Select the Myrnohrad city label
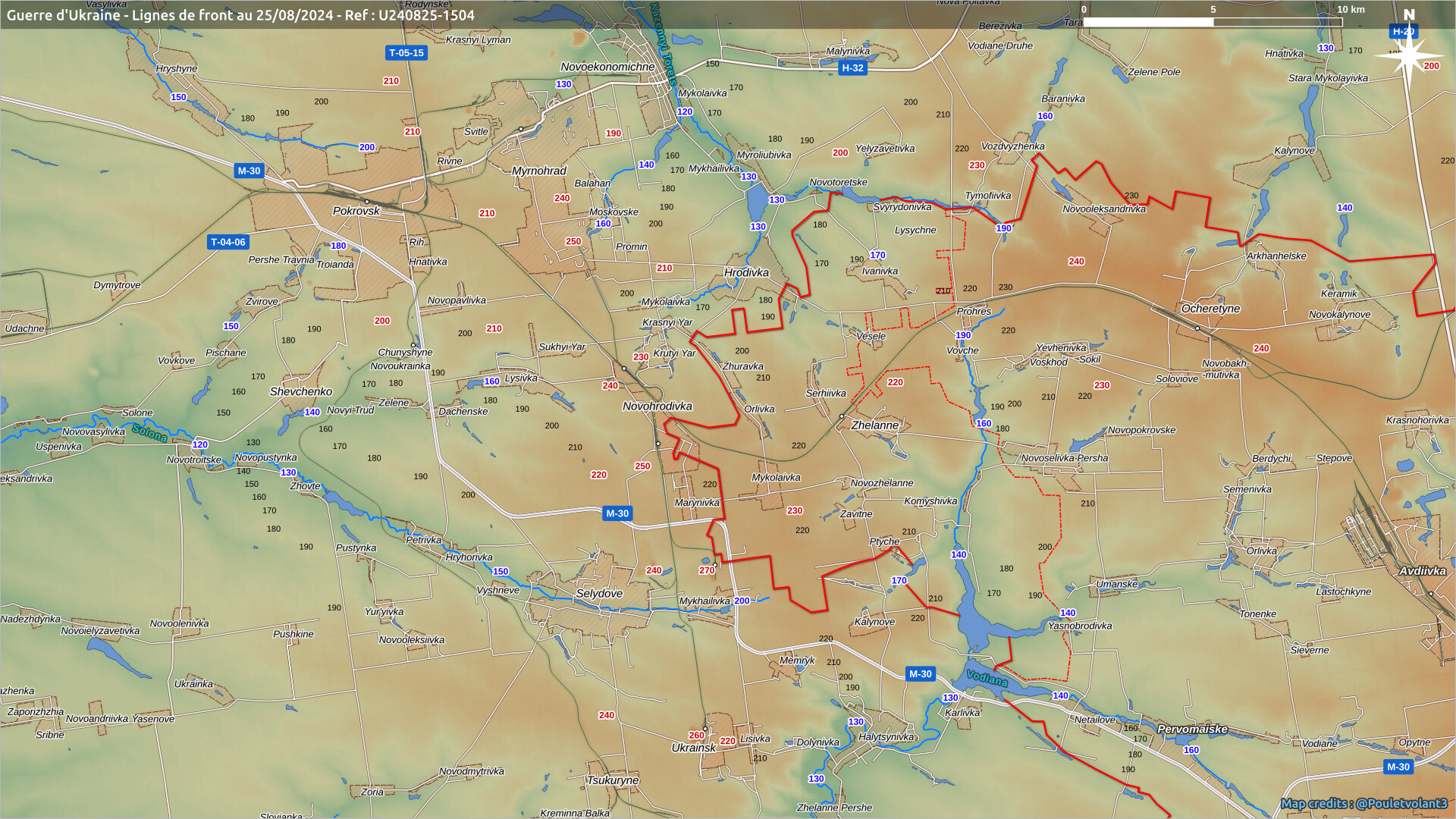 [x=539, y=171]
